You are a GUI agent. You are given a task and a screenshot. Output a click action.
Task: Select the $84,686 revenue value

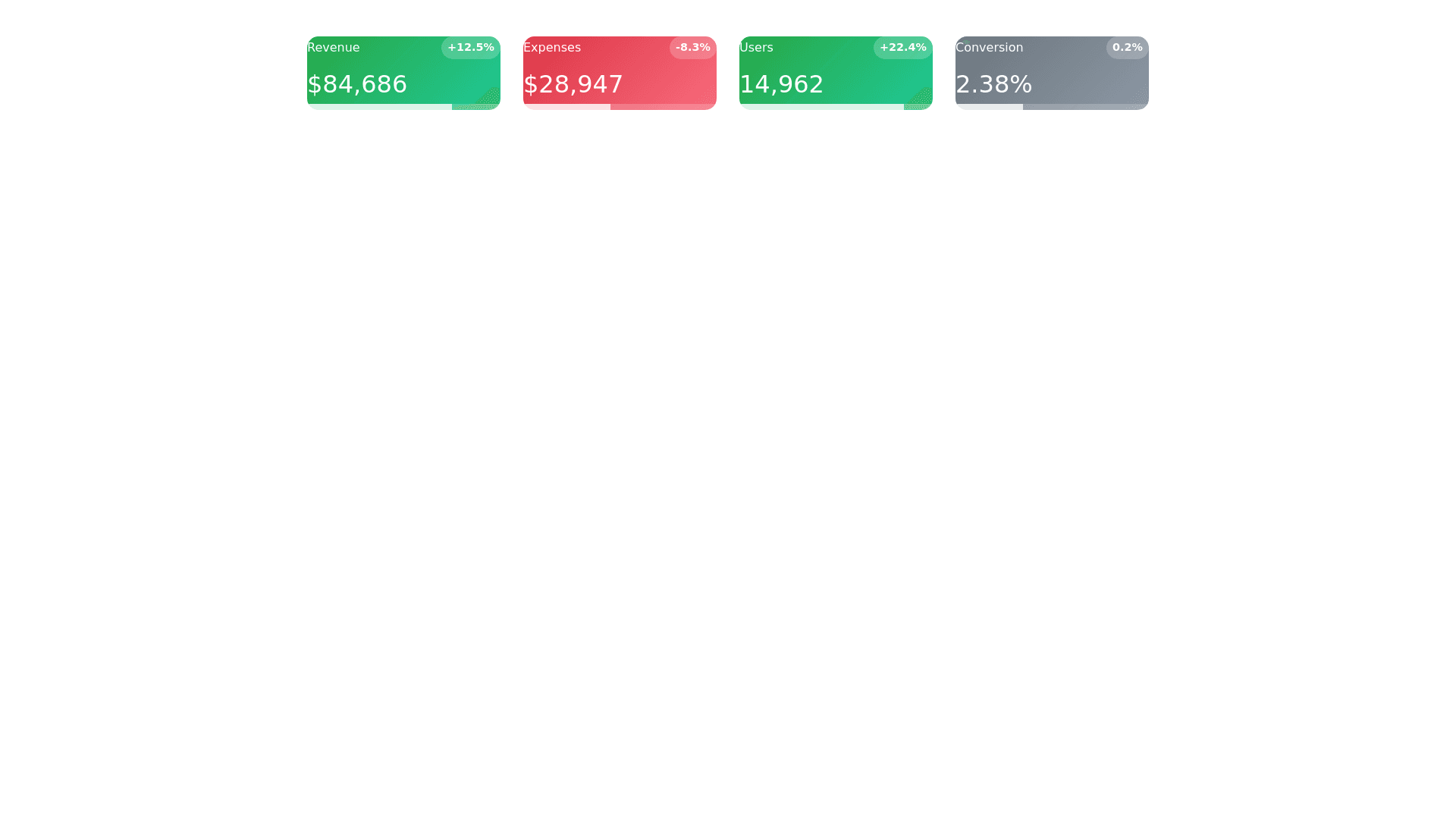pos(357,84)
